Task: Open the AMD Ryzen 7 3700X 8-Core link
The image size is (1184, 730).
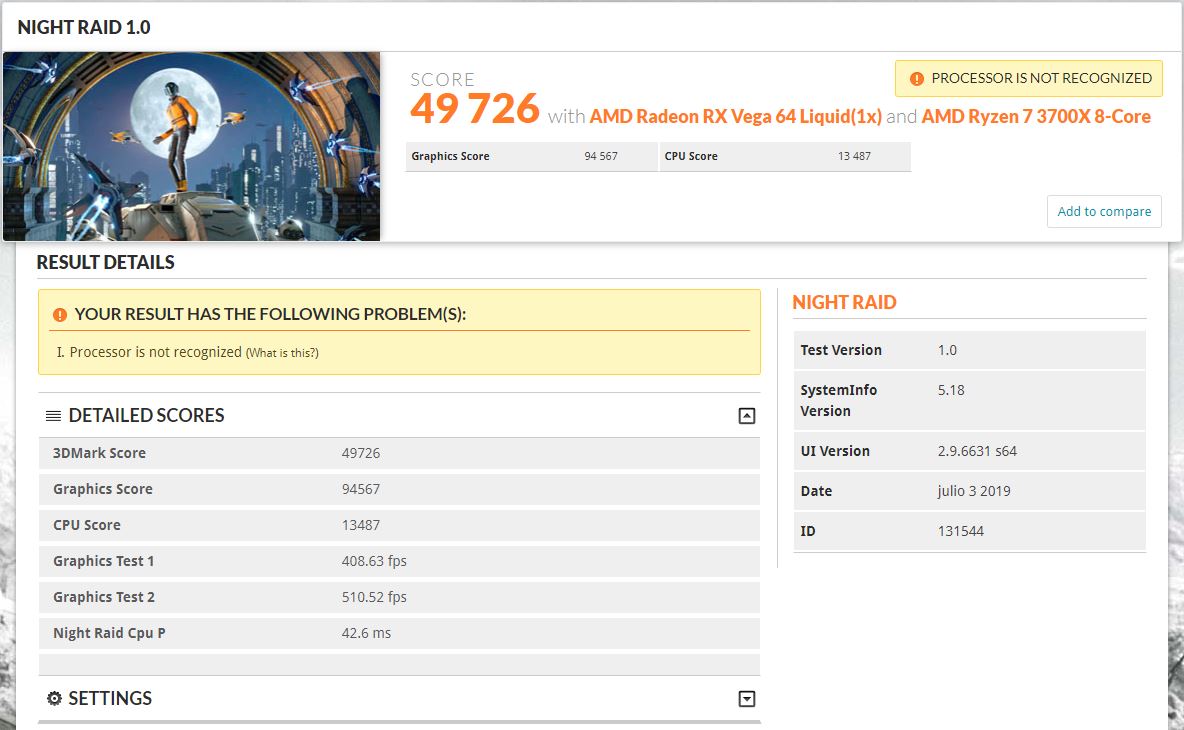Action: (x=1036, y=116)
